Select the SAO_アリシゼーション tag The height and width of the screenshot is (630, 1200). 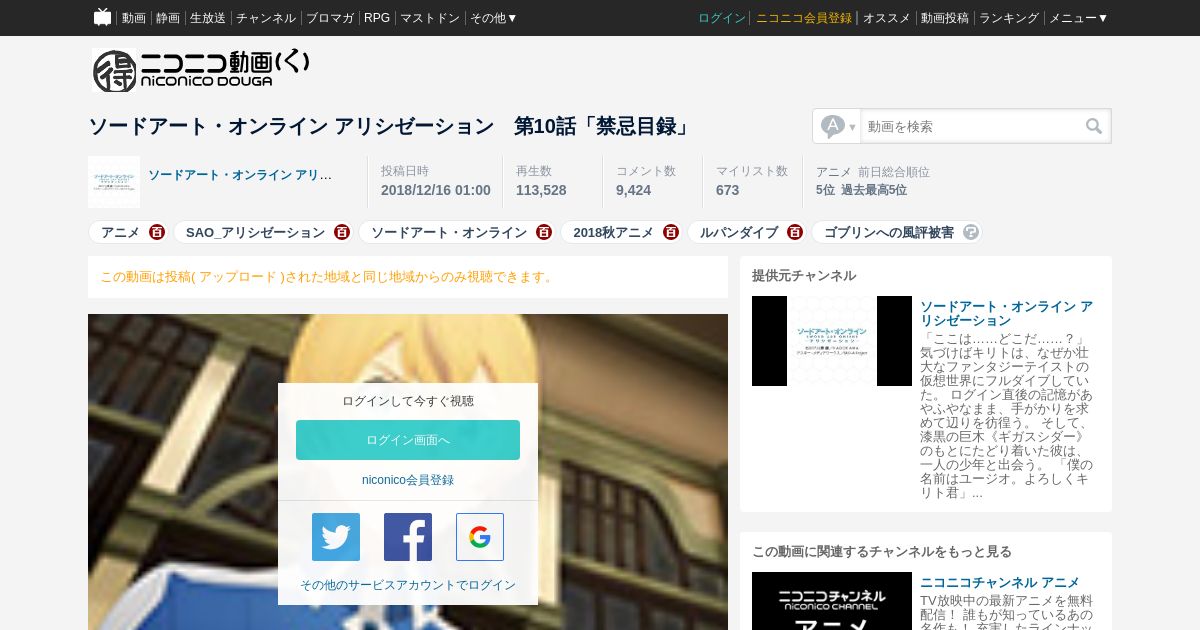[255, 232]
